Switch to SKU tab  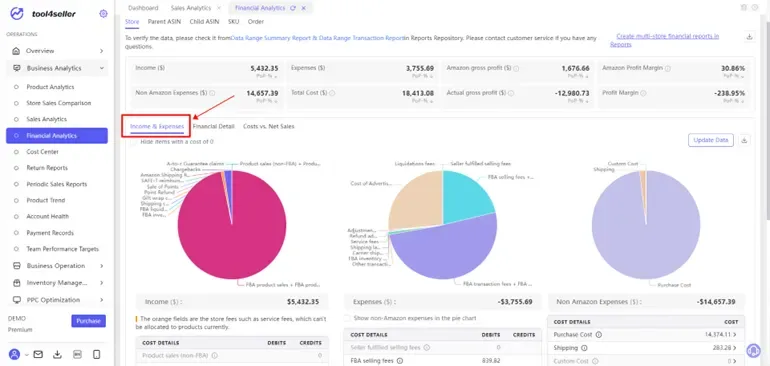click(x=233, y=22)
